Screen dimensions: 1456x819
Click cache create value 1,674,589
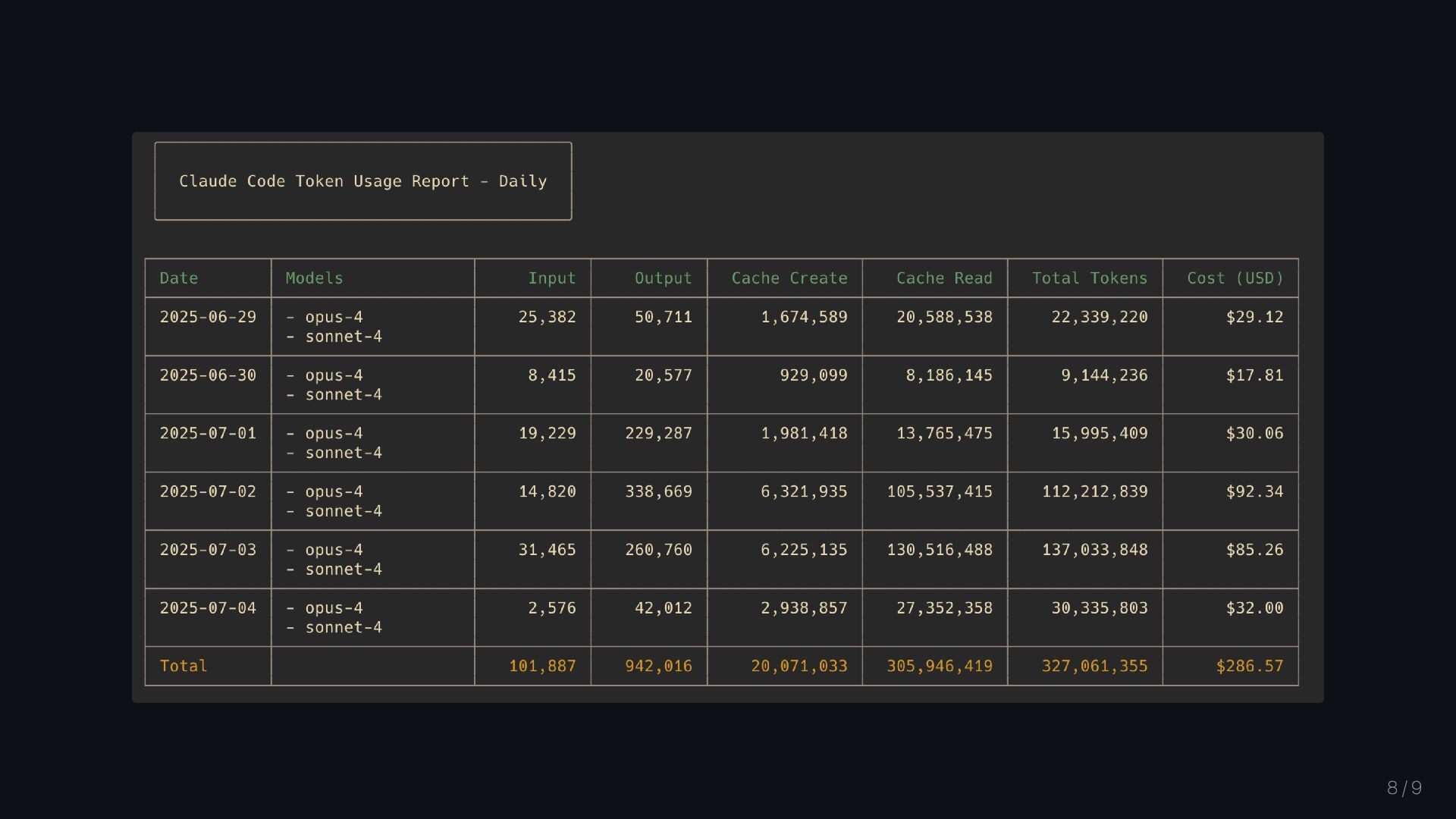(805, 317)
